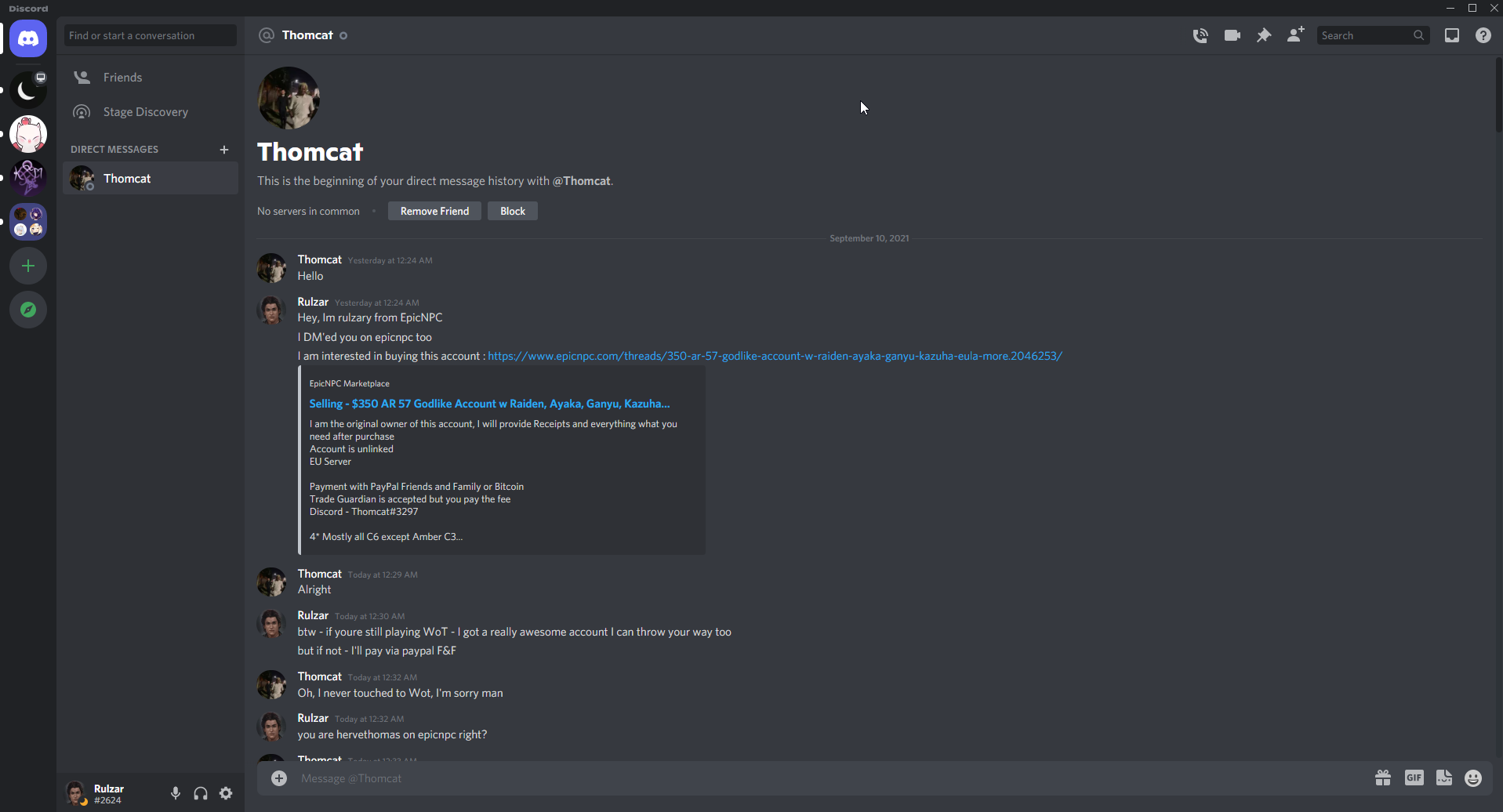Open the crescent moon server
Viewport: 1503px width, 812px height.
[28, 90]
